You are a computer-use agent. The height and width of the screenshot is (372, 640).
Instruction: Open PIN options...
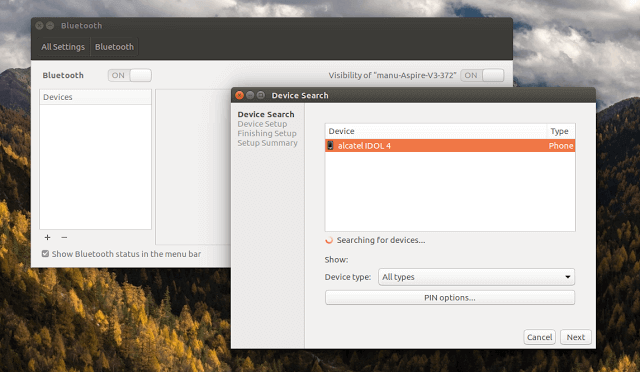point(450,298)
